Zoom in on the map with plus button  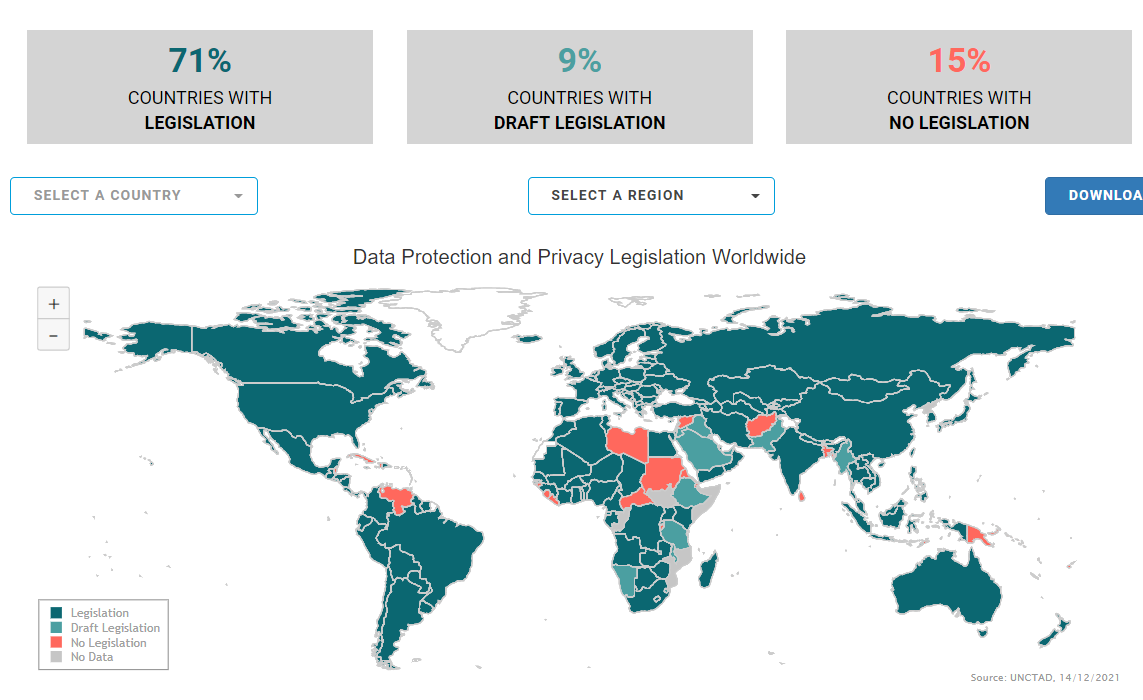pyautogui.click(x=53, y=304)
